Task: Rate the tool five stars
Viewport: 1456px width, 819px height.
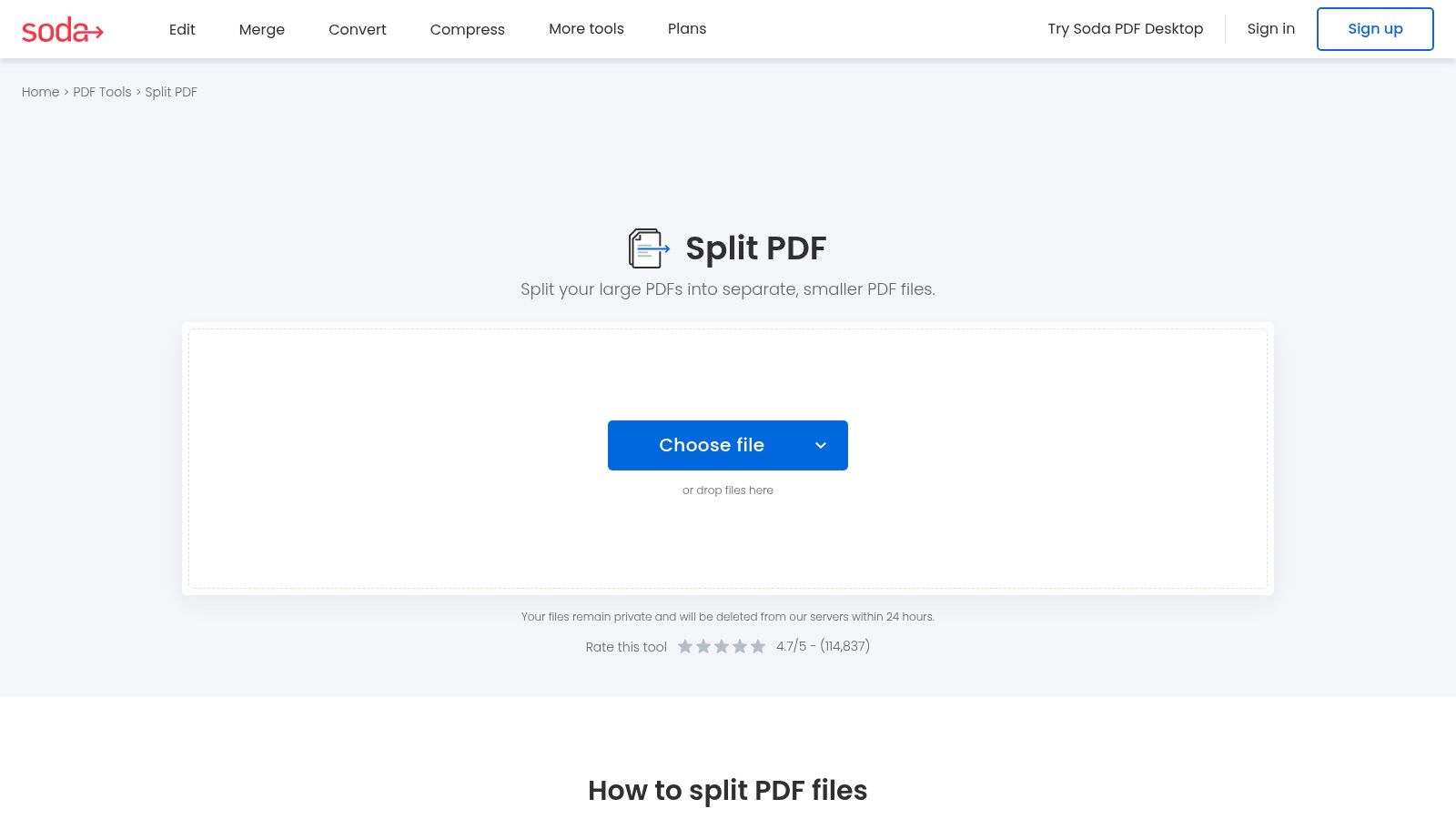Action: click(x=758, y=646)
